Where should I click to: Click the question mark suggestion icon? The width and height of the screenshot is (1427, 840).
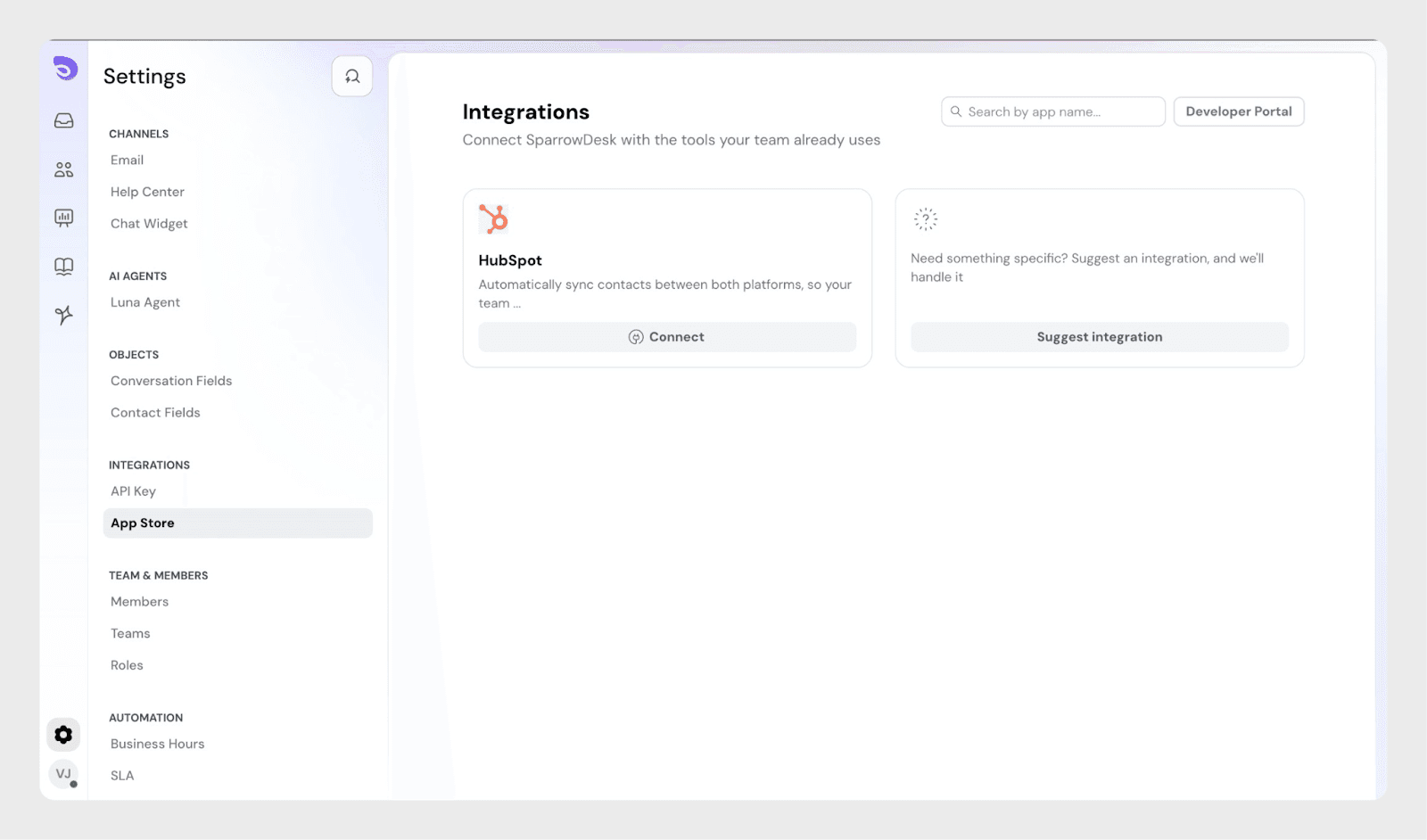pos(926,219)
